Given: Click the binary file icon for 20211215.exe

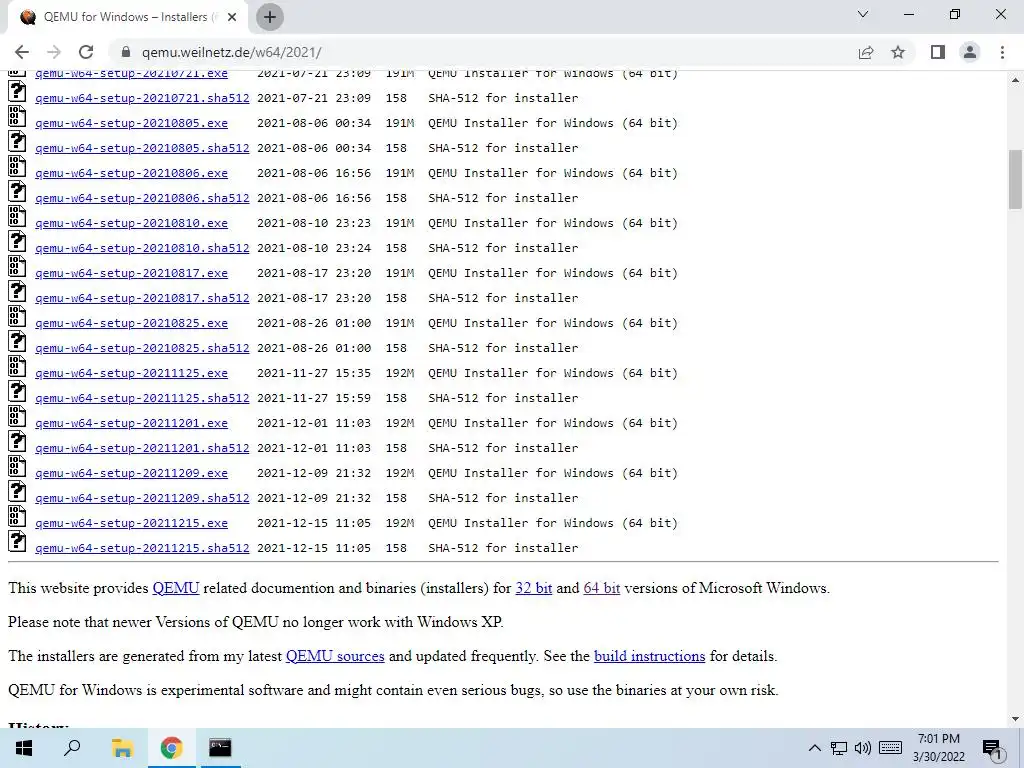Looking at the screenshot, I should pos(17,516).
